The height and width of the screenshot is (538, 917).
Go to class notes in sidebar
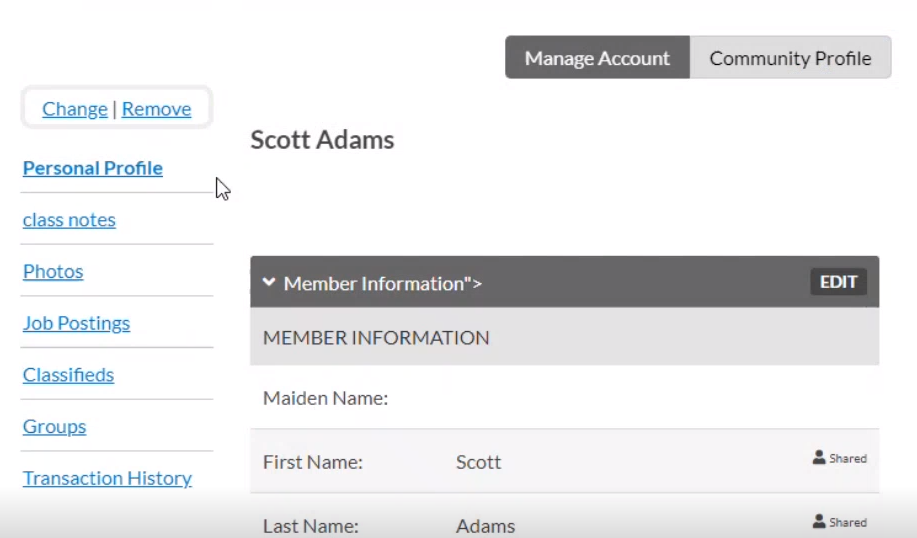point(69,220)
